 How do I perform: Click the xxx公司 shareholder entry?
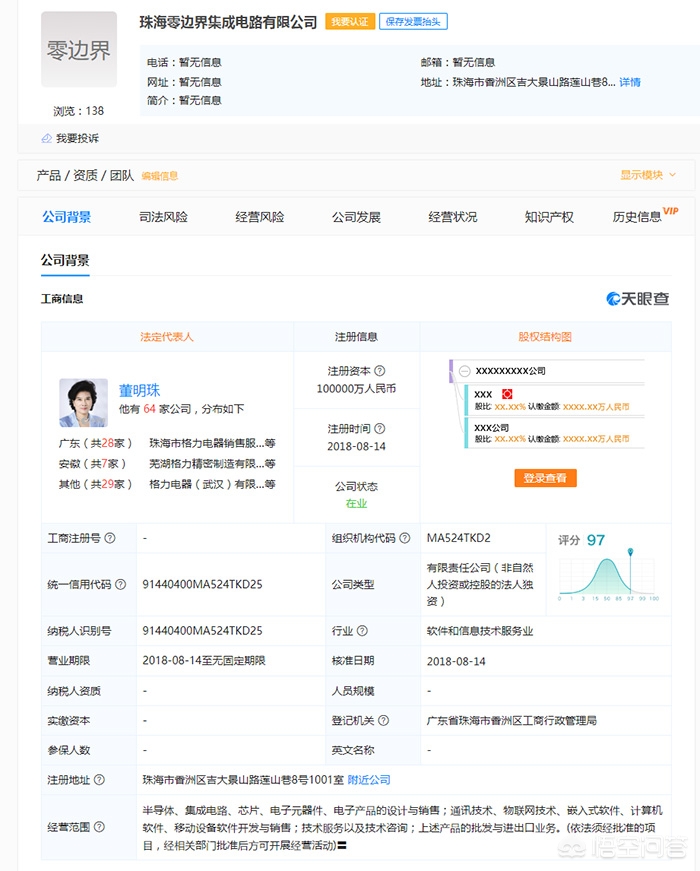coord(491,428)
